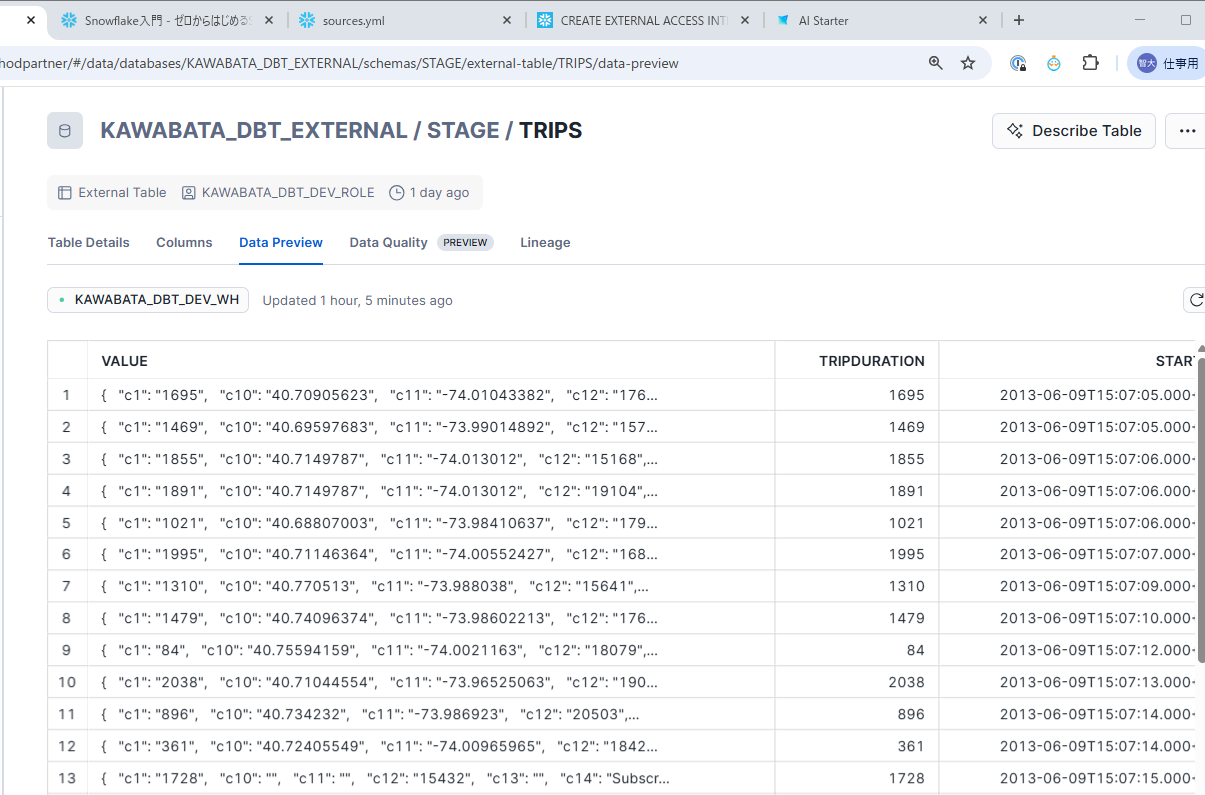Close the AI Starter browser tab

pos(984,20)
